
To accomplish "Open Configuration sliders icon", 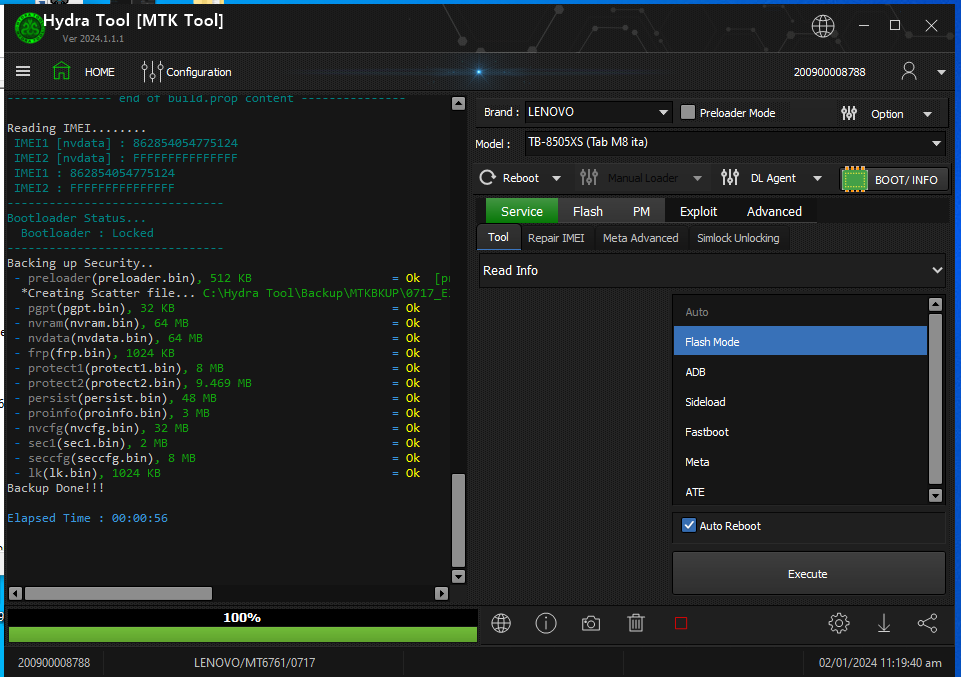I will [152, 72].
